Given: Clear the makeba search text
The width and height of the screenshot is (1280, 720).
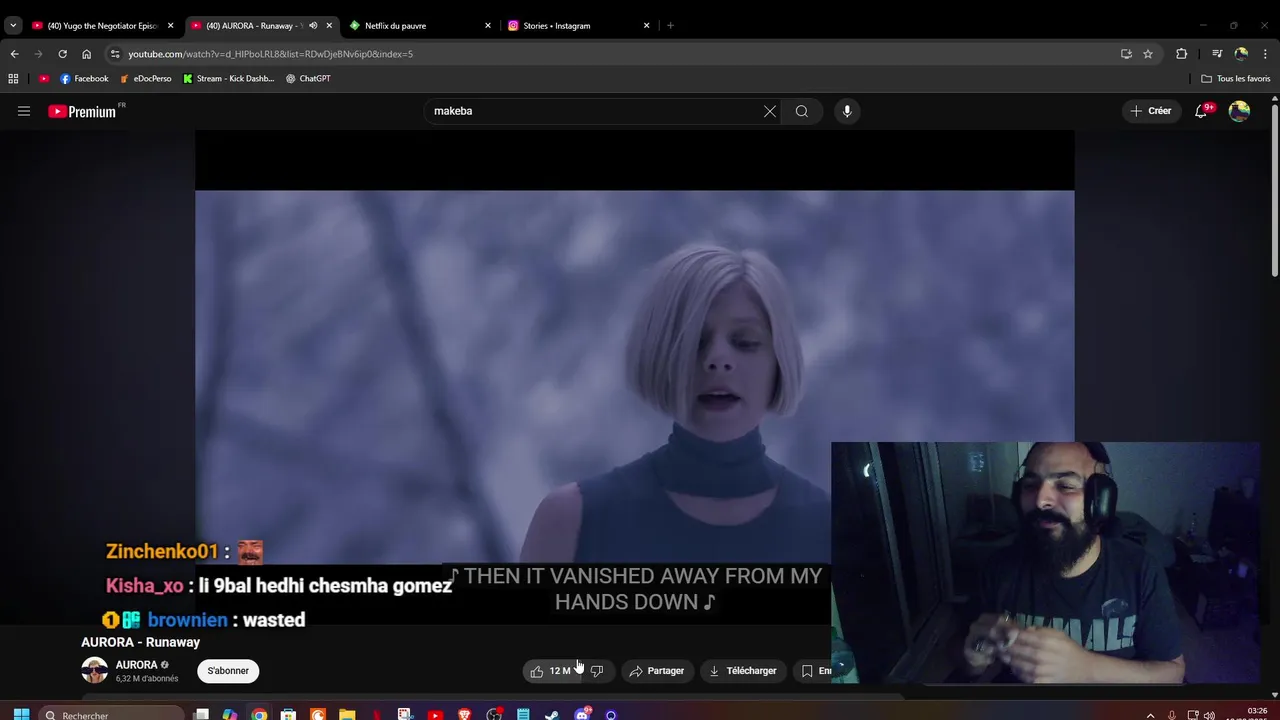Looking at the screenshot, I should click(770, 111).
